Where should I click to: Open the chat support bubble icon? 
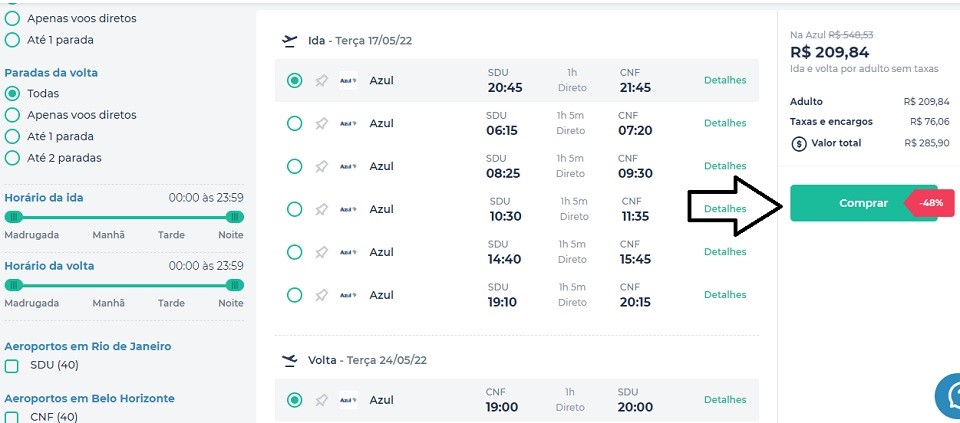(x=947, y=397)
